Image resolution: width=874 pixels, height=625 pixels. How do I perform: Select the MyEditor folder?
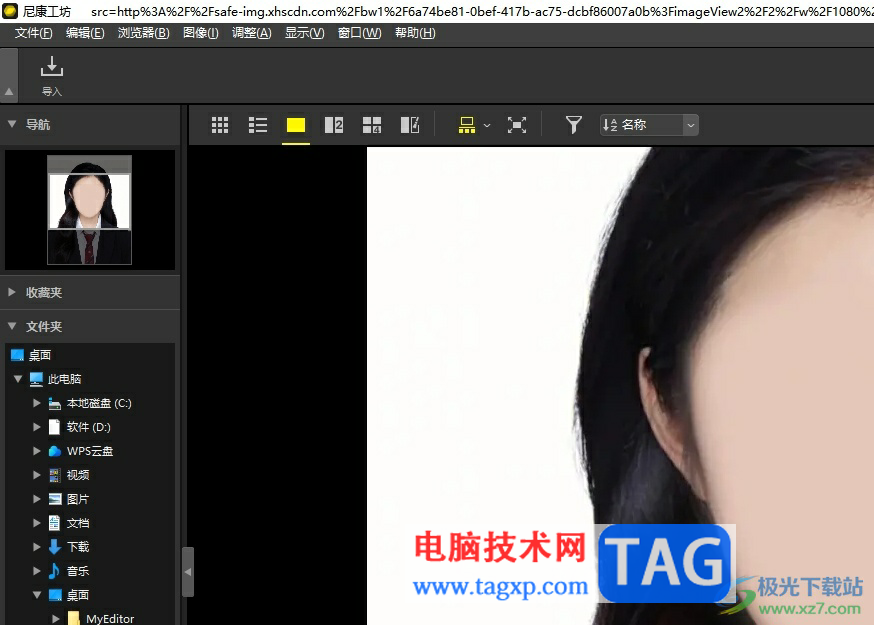110,618
